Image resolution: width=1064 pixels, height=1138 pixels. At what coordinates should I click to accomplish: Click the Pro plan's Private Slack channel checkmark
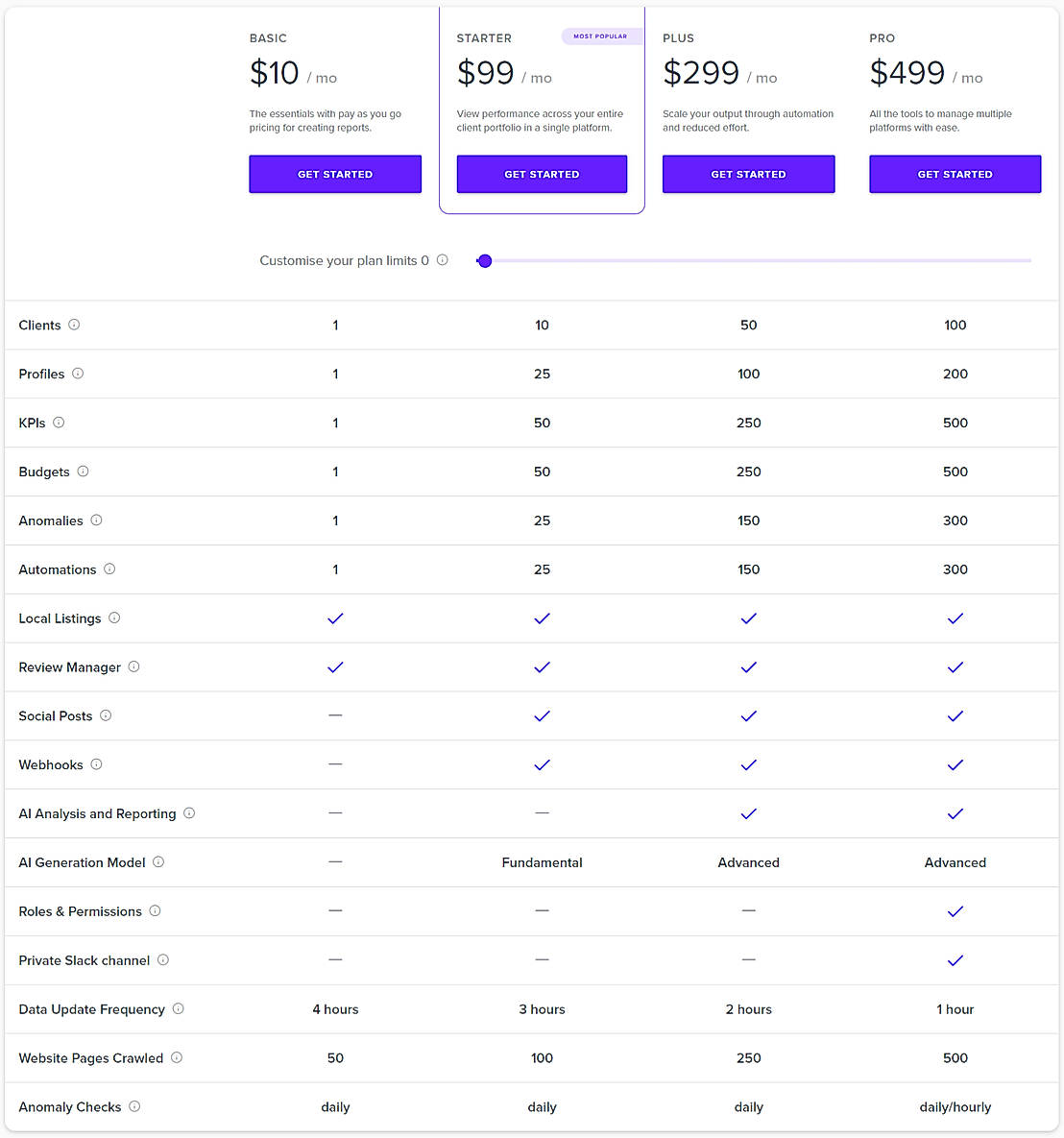coord(955,960)
